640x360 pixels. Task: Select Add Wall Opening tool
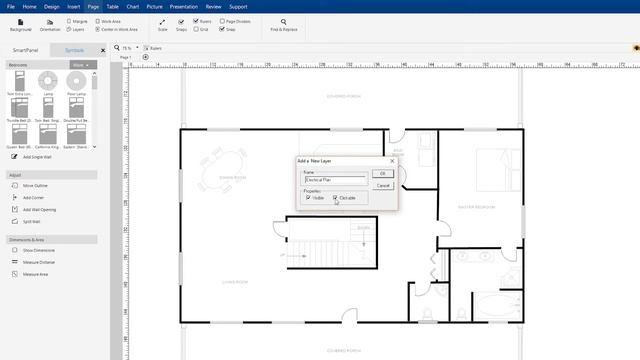point(34,209)
